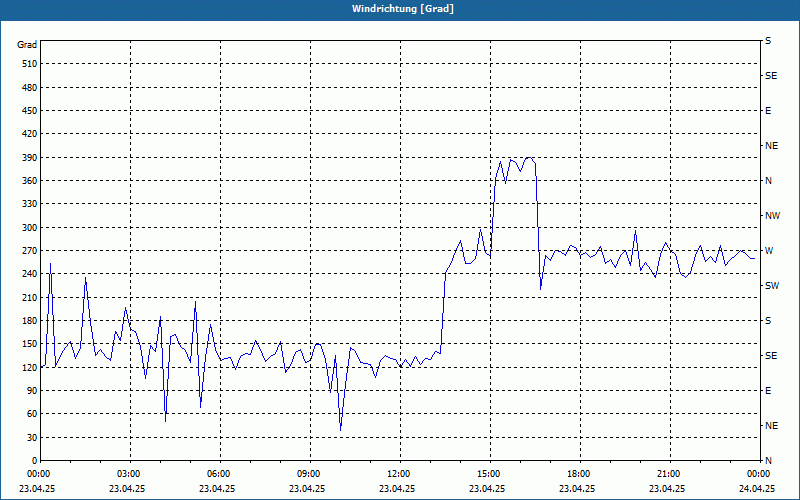Viewport: 800px width, 500px height.
Task: Click the "150" degree axis label
Action: (30, 344)
